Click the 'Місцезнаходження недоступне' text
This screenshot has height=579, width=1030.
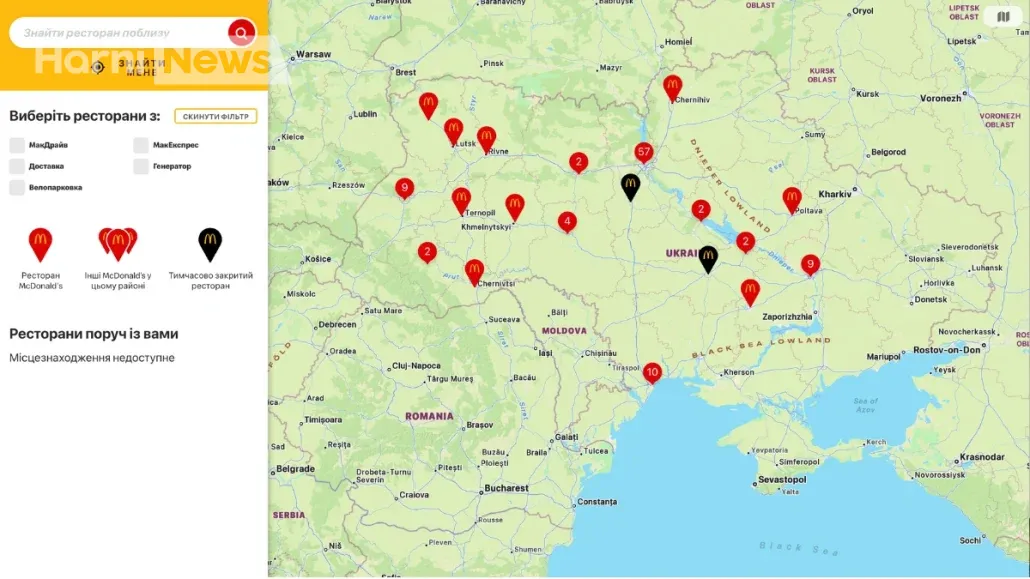tap(92, 358)
